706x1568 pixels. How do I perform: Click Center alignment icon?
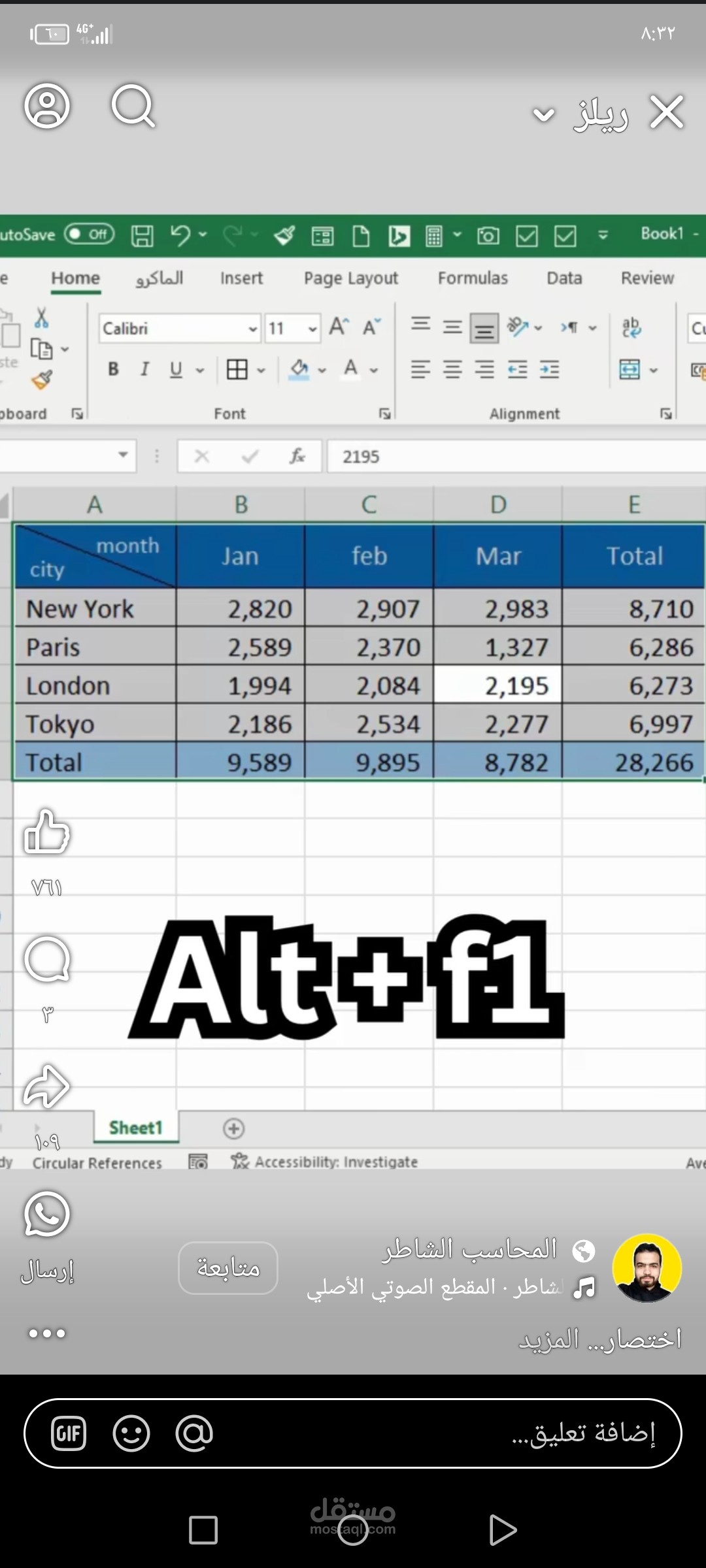tap(452, 370)
